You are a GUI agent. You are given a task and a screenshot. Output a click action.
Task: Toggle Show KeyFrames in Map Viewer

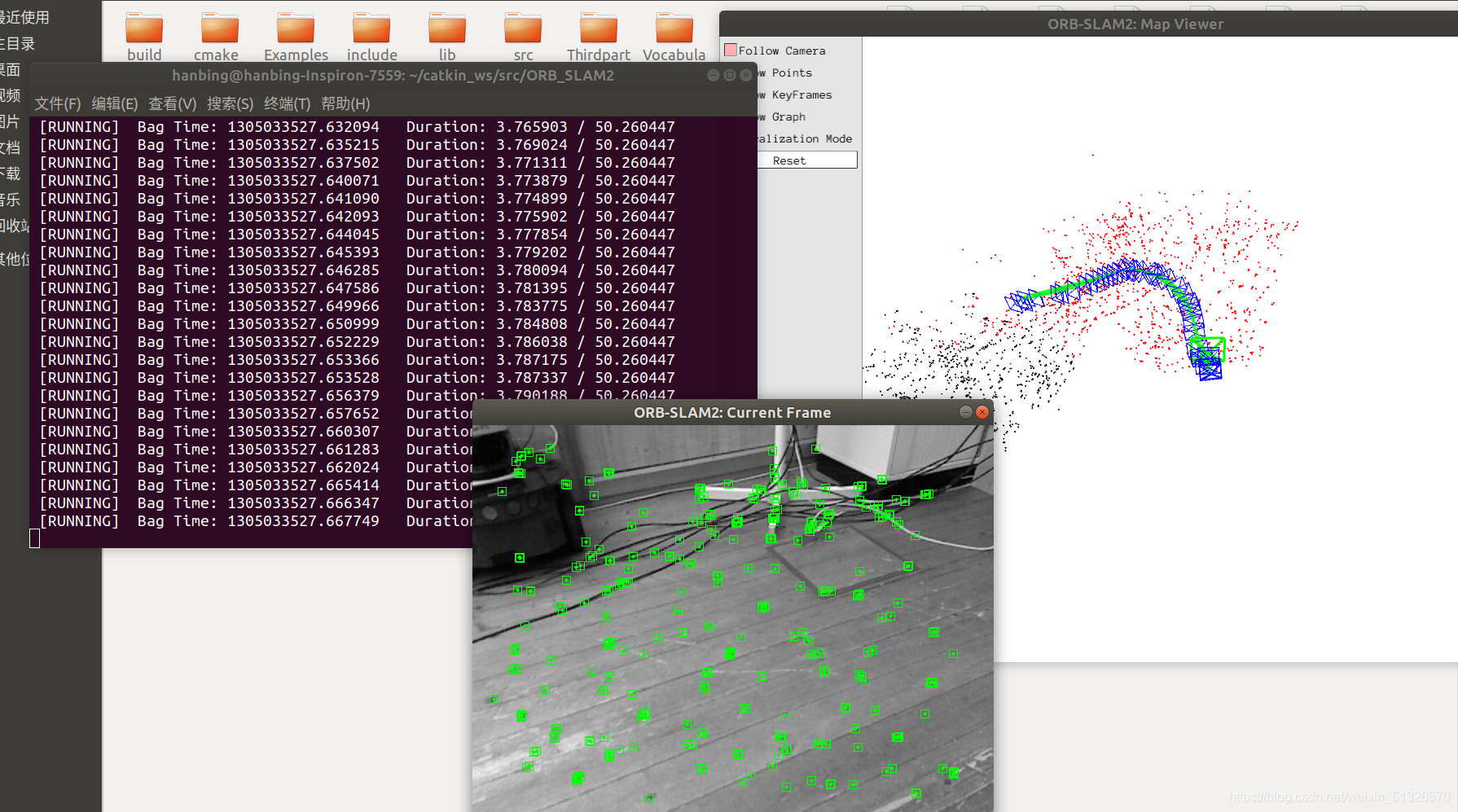click(x=794, y=94)
